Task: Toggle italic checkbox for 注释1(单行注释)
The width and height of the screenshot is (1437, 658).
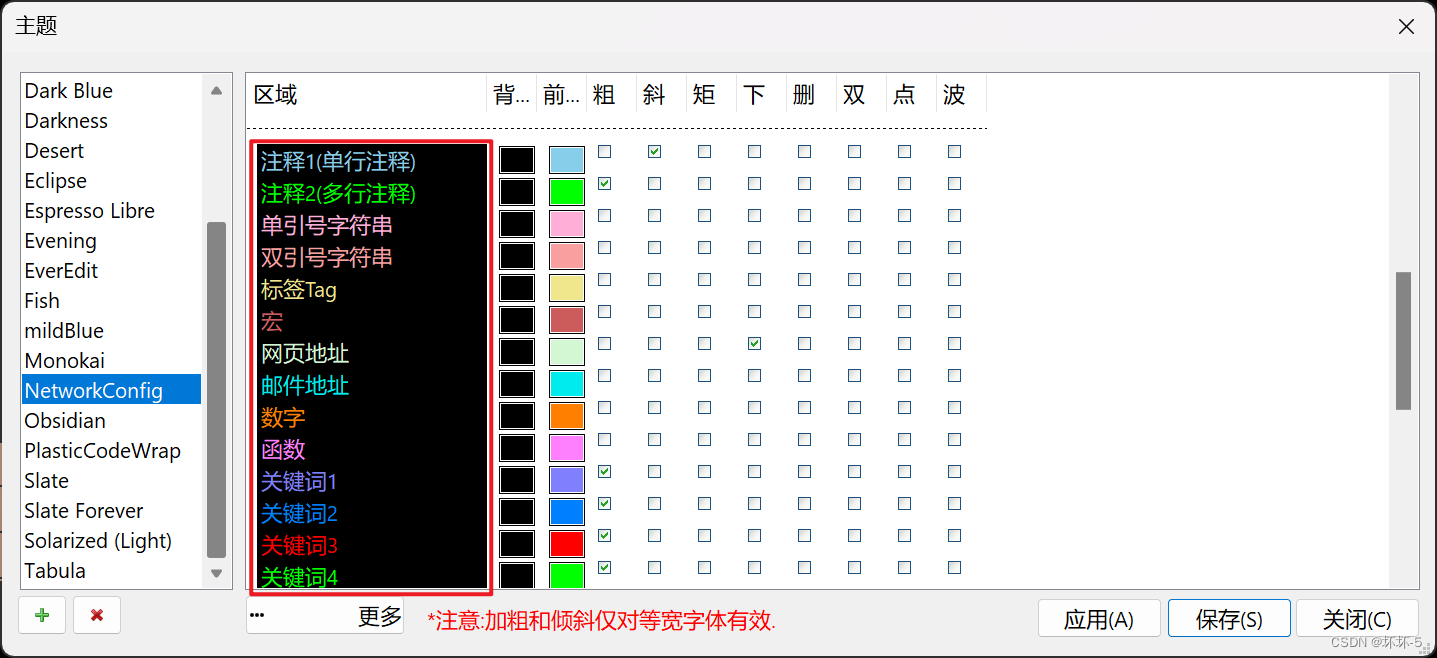Action: (654, 152)
